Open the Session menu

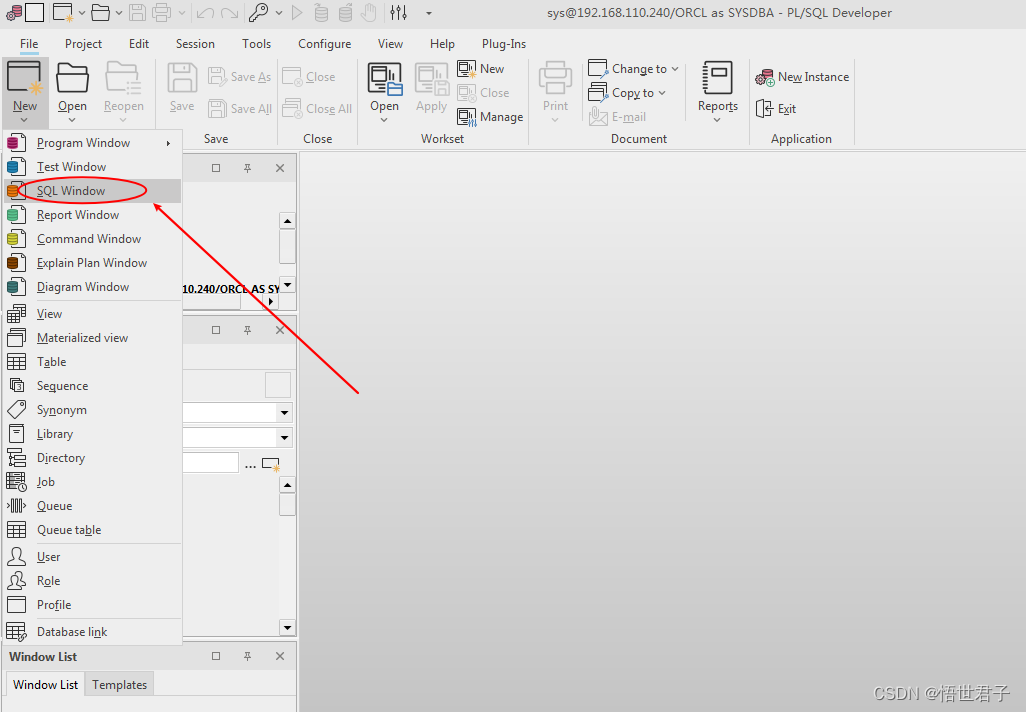195,44
